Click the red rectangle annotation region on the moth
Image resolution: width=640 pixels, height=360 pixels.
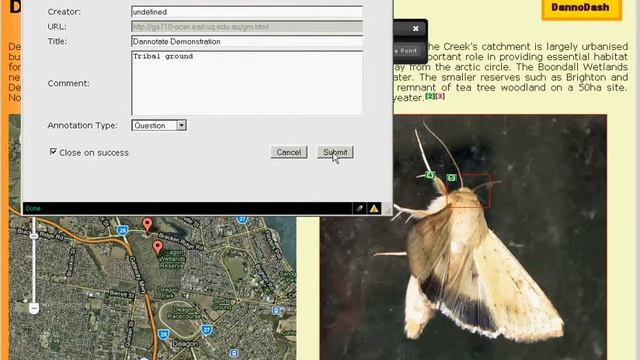[468, 190]
